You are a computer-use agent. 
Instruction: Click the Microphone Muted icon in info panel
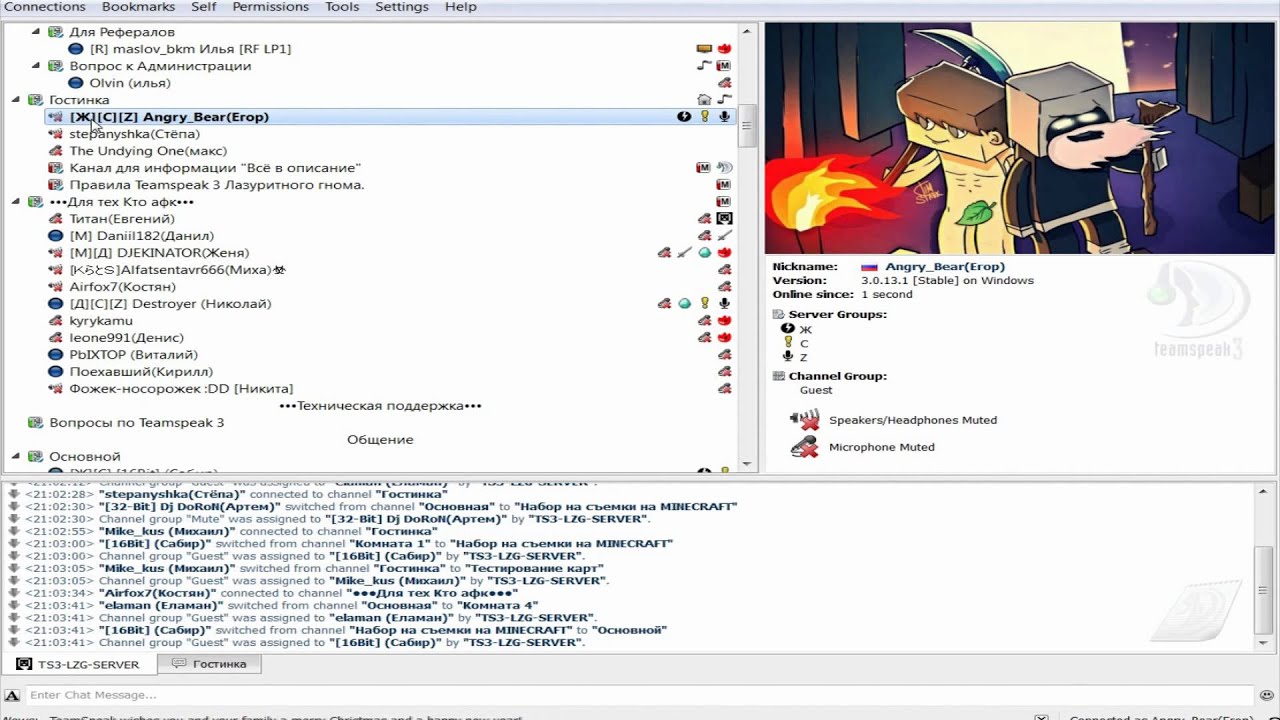804,447
